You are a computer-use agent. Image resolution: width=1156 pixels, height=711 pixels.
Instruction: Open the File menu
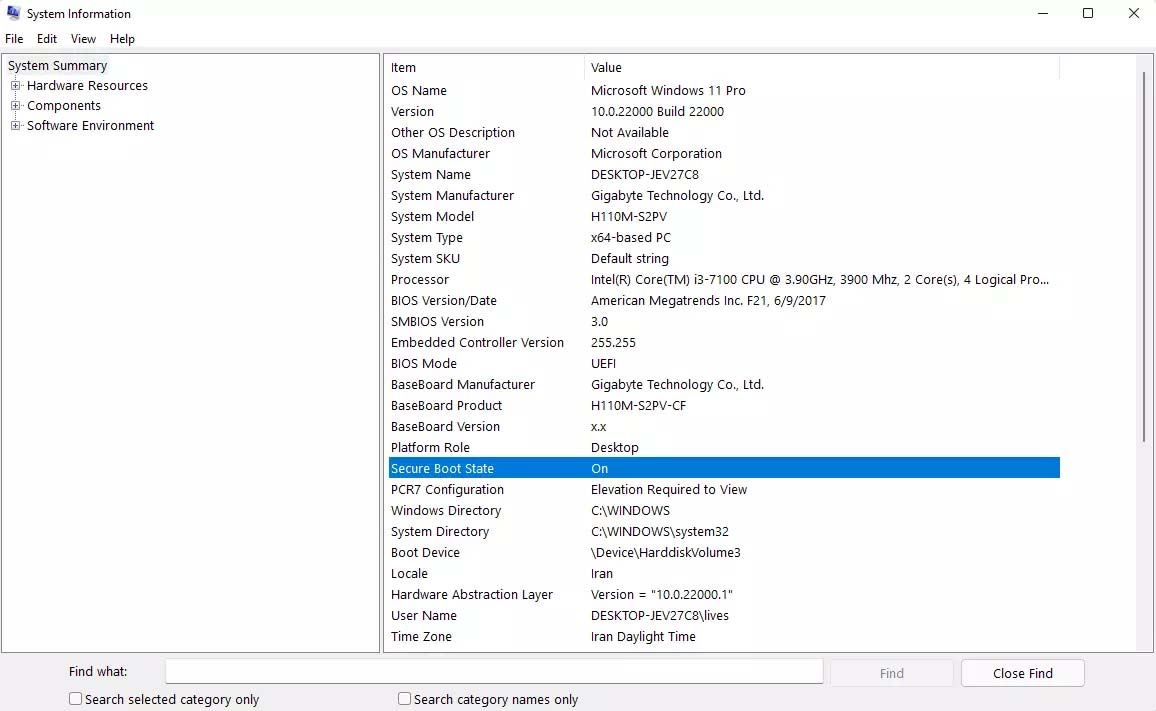point(14,39)
